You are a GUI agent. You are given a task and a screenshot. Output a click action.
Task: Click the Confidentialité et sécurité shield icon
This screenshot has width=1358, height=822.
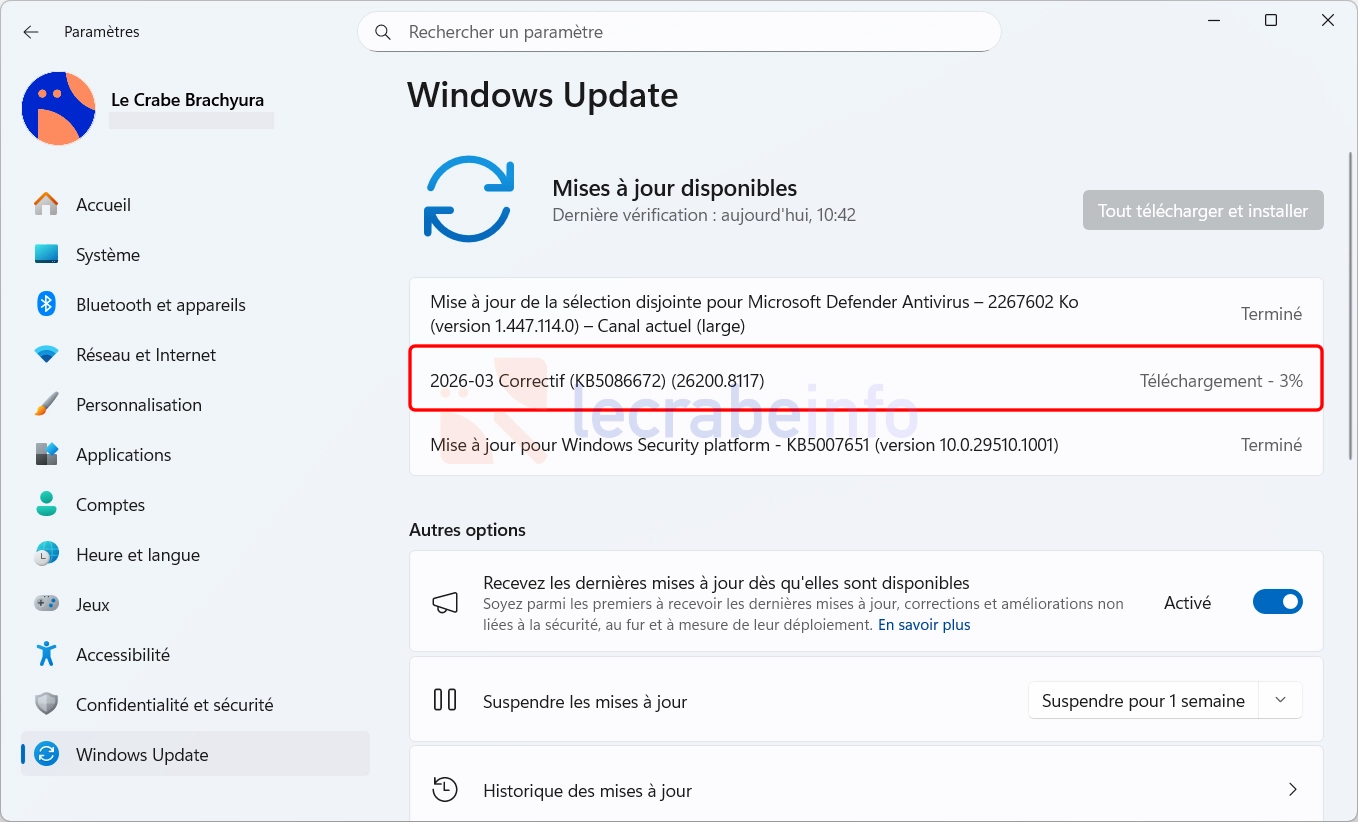pos(46,704)
